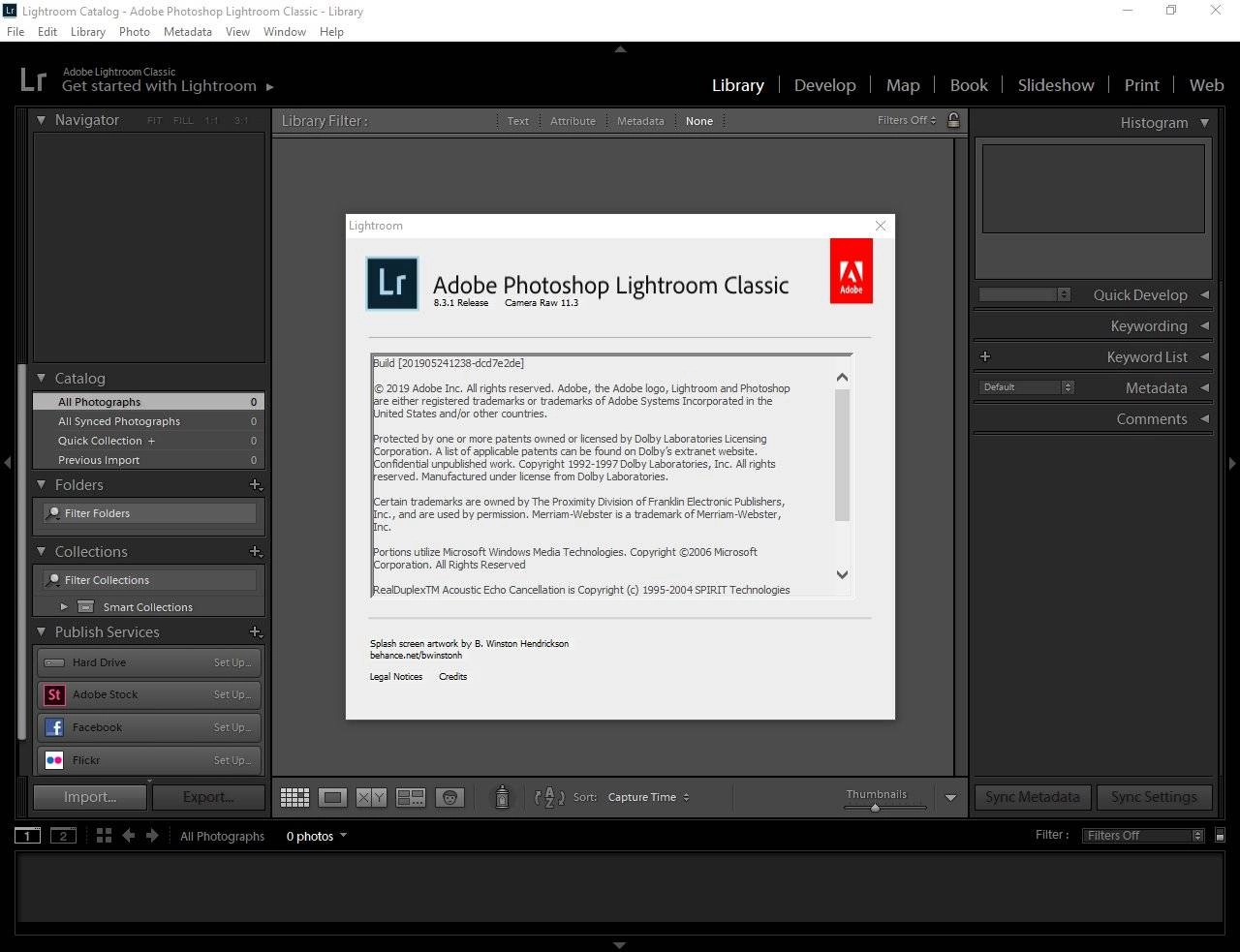
Task: Add a keyword with Keyword List plus
Action: [985, 356]
